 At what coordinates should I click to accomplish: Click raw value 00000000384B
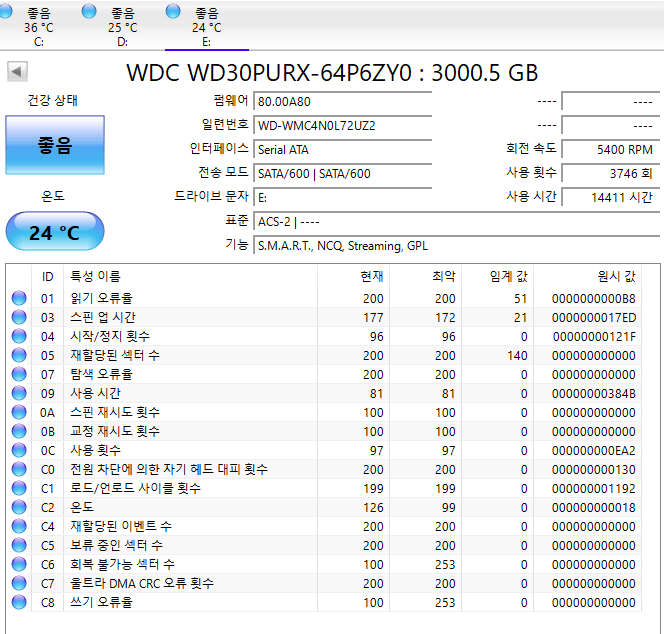click(594, 393)
